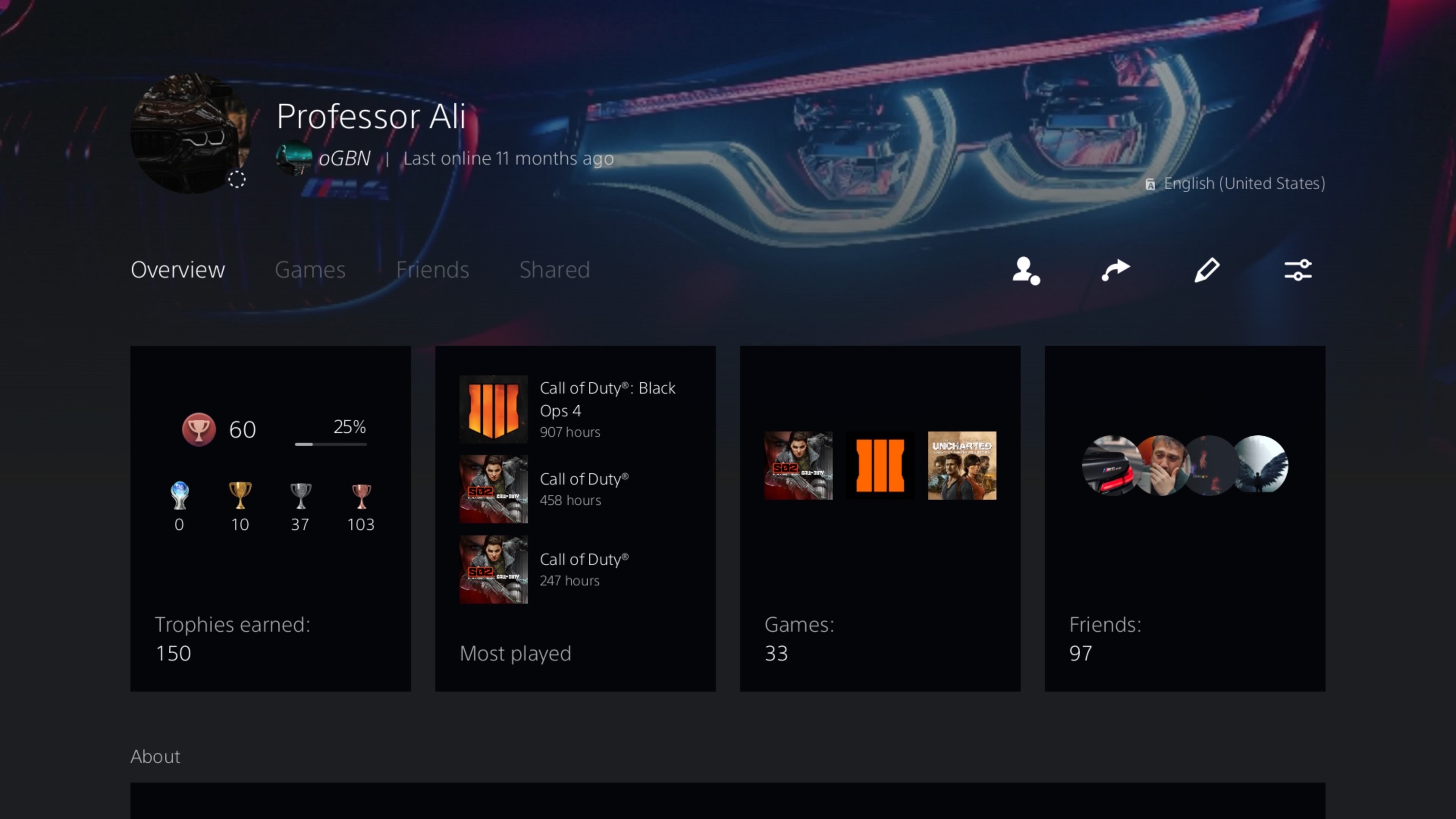
Task: Click the English (United States) language label
Action: pyautogui.click(x=1244, y=183)
